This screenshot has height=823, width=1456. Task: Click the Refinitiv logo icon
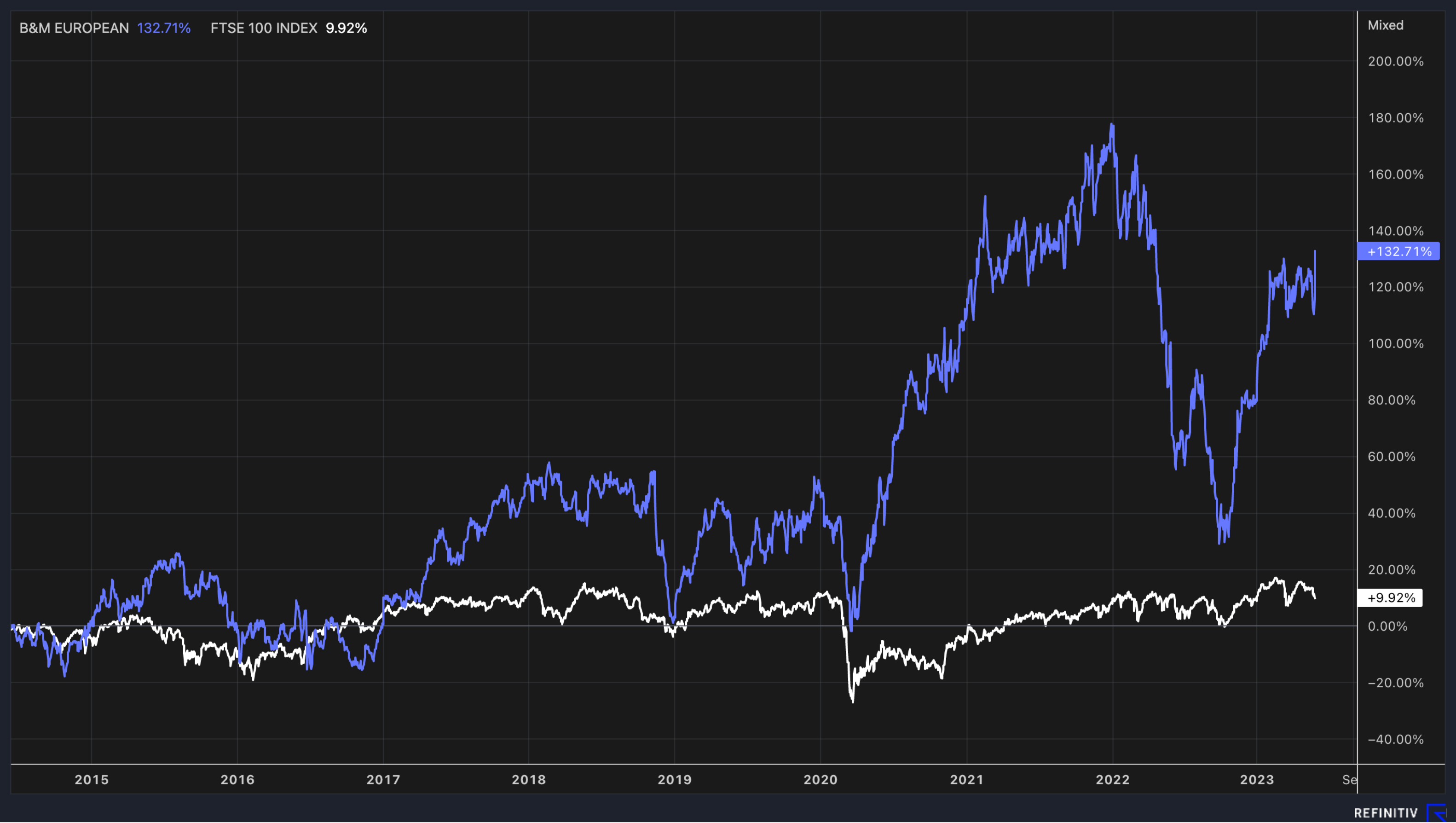tap(1436, 812)
